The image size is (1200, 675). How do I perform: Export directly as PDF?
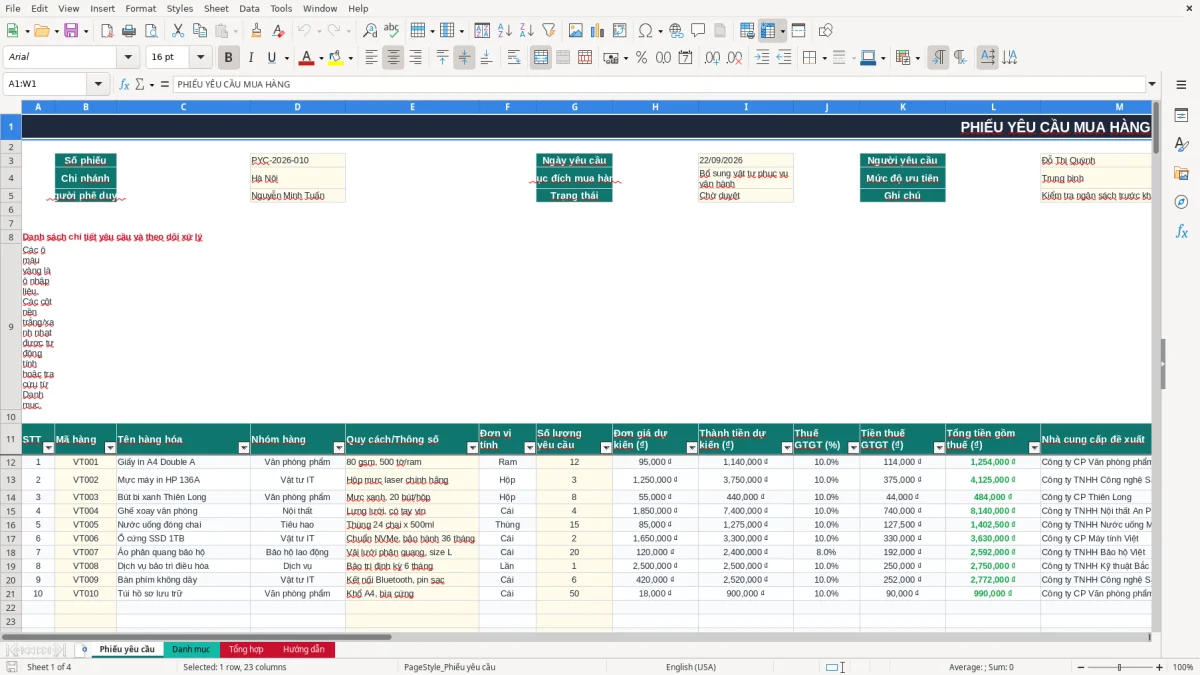pos(107,31)
